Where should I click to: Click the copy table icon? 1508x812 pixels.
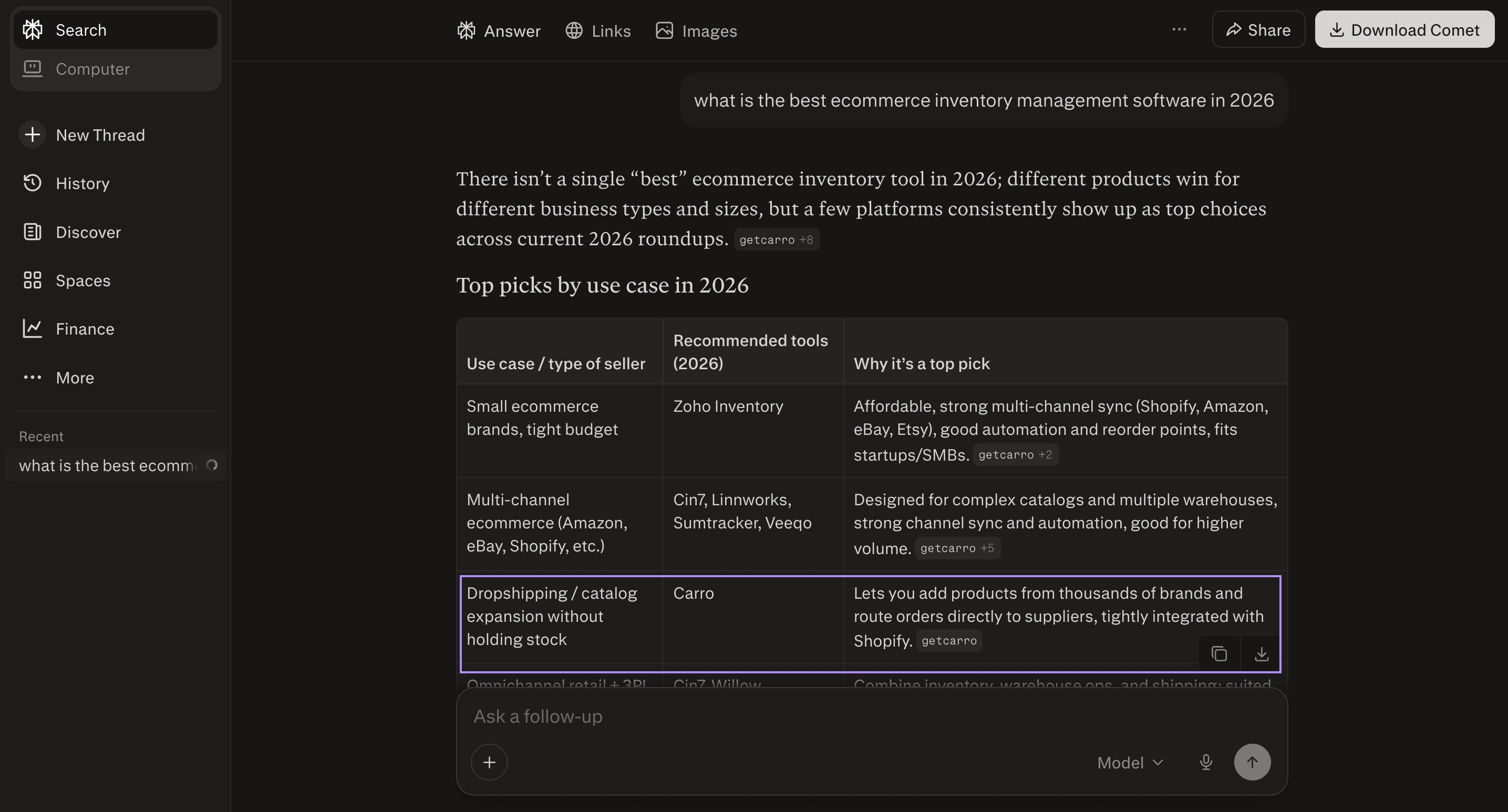pos(1219,653)
